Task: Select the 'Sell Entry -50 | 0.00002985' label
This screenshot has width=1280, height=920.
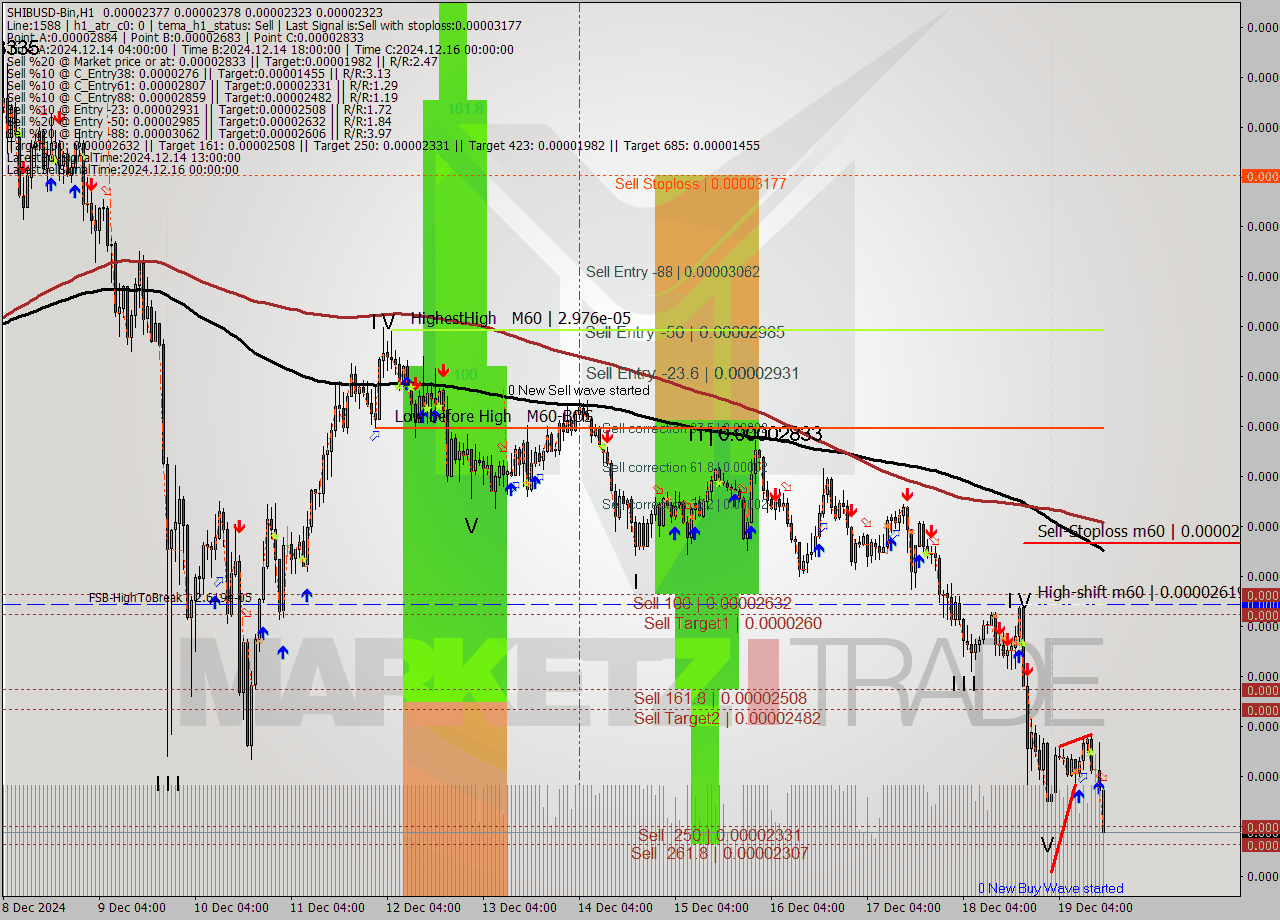Action: pos(685,332)
